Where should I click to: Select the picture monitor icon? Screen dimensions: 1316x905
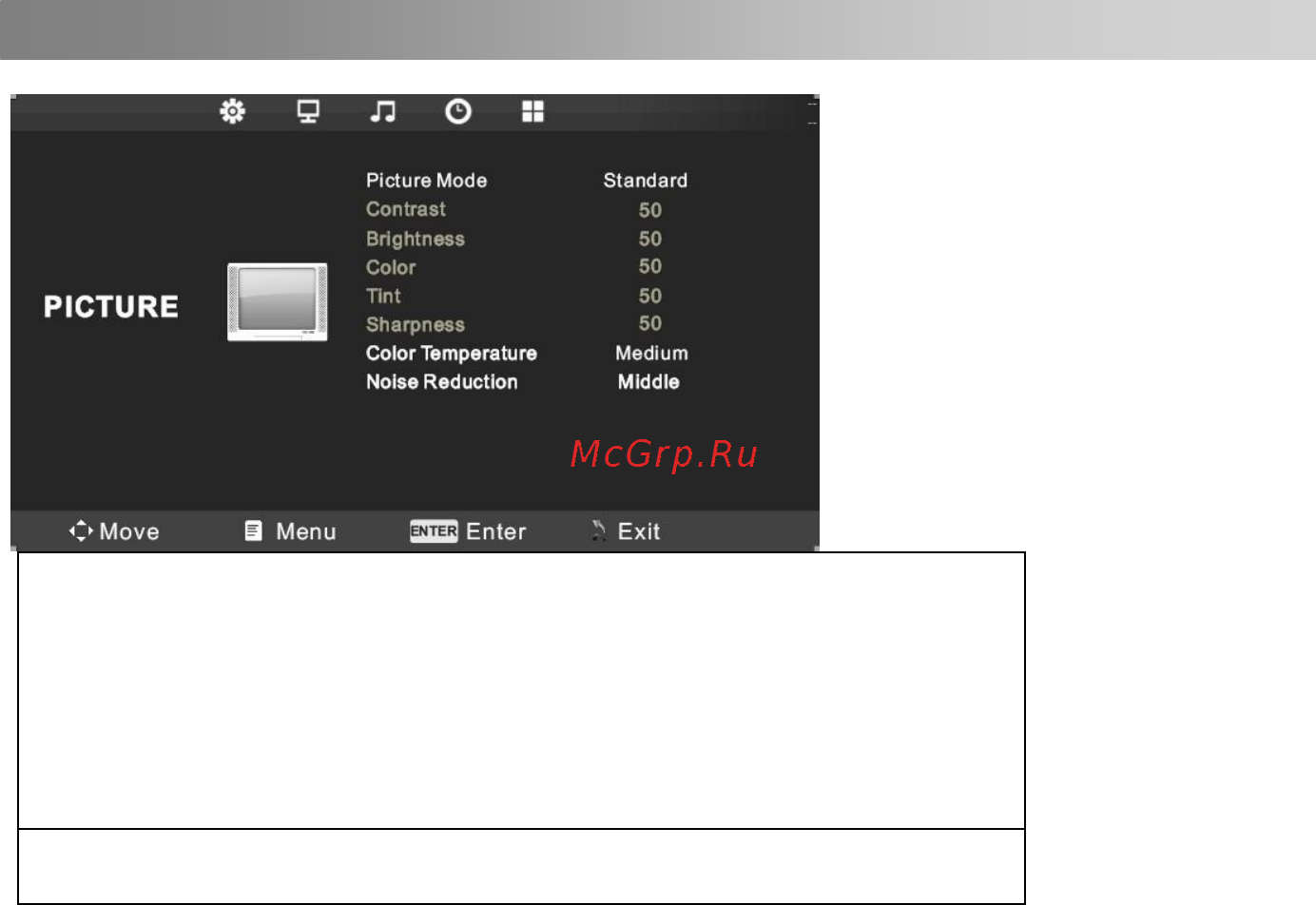click(x=308, y=111)
